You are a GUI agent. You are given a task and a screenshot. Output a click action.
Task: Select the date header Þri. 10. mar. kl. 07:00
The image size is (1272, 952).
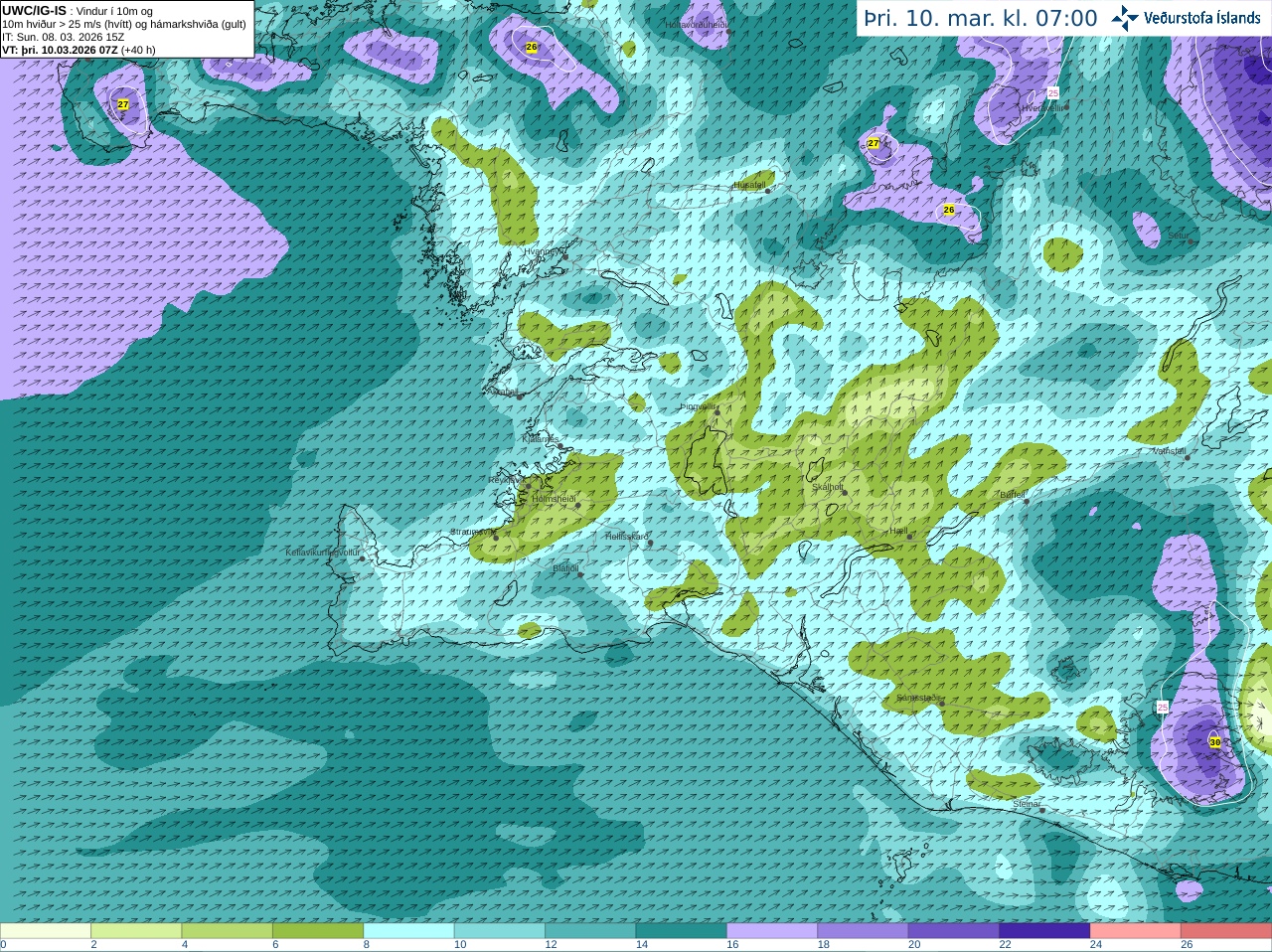[981, 19]
